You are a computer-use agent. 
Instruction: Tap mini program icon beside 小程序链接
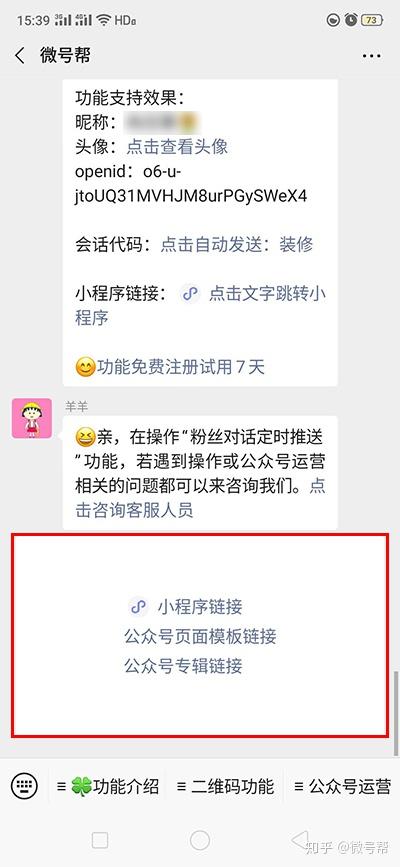[x=137, y=607]
